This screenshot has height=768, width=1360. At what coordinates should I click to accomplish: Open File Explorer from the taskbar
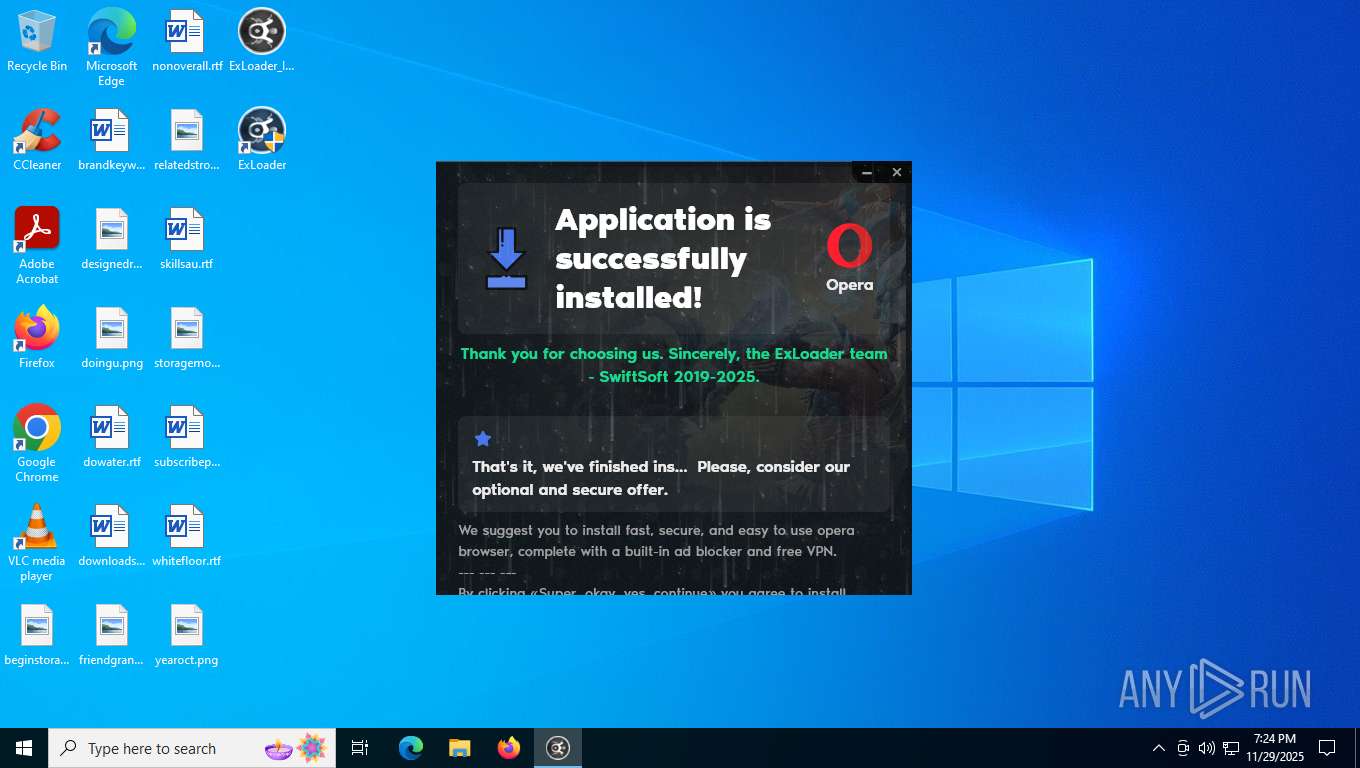click(460, 748)
